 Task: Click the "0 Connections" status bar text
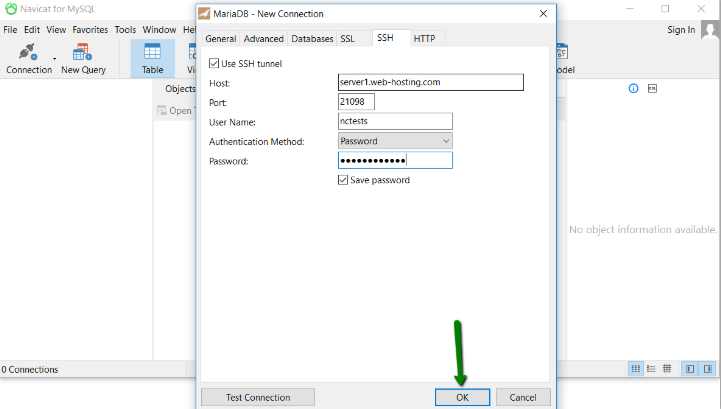(x=30, y=369)
